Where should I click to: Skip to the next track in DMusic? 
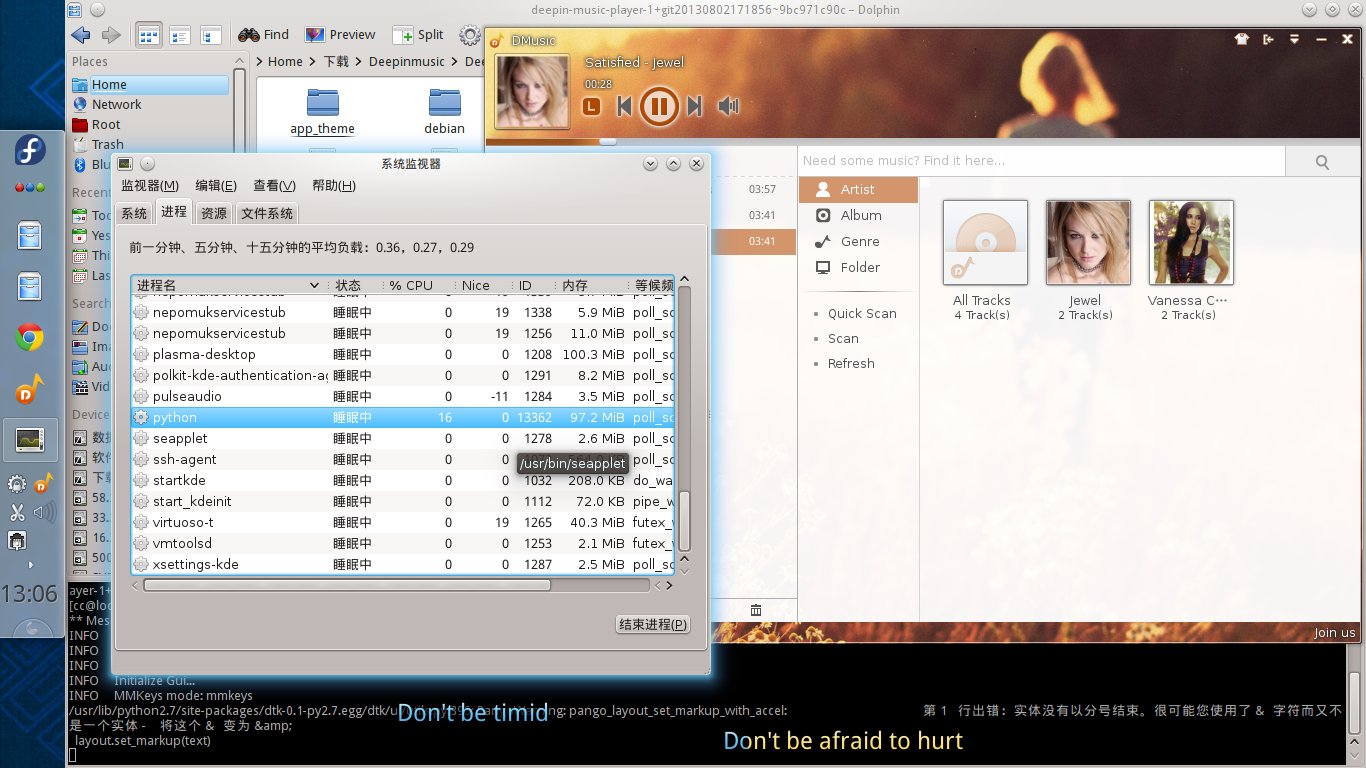[x=695, y=106]
